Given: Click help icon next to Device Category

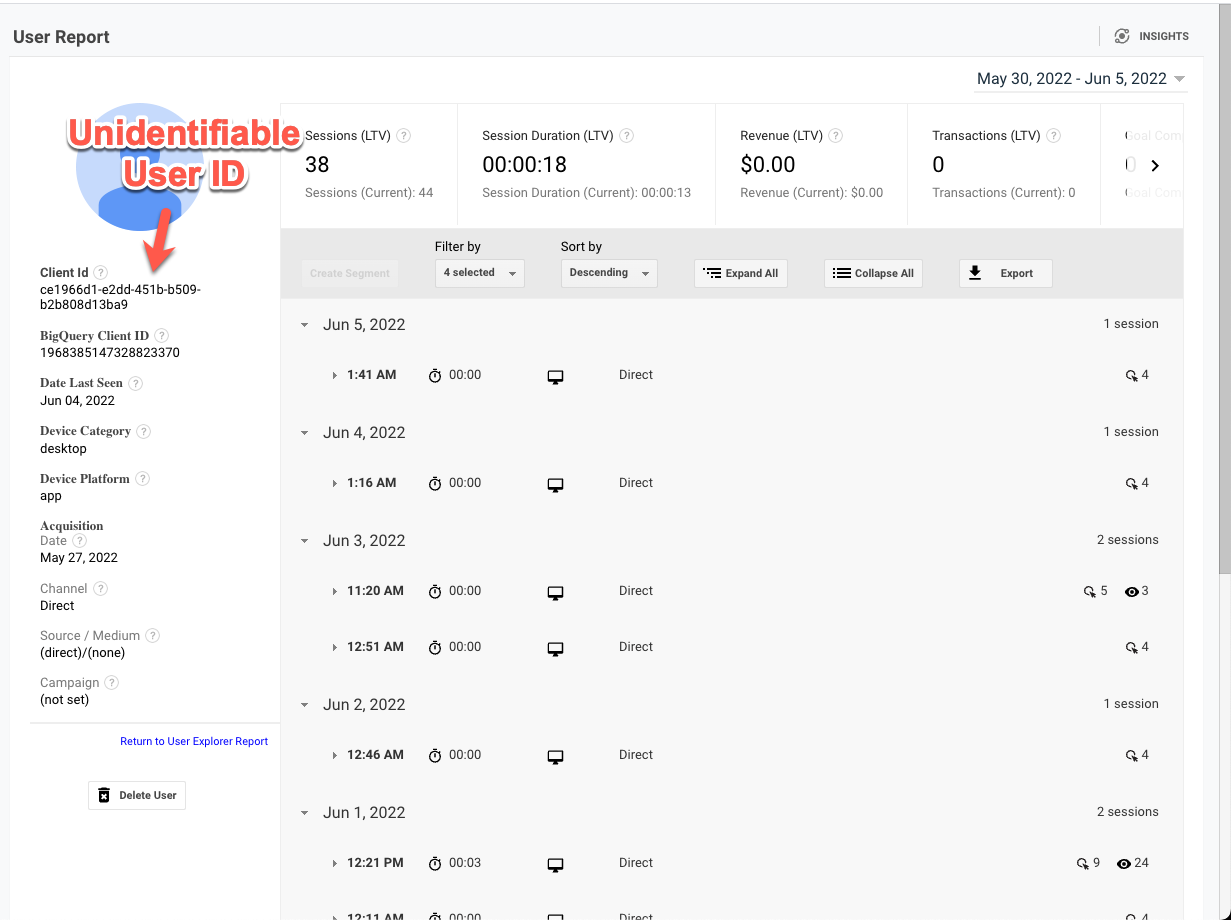Looking at the screenshot, I should click(x=144, y=431).
